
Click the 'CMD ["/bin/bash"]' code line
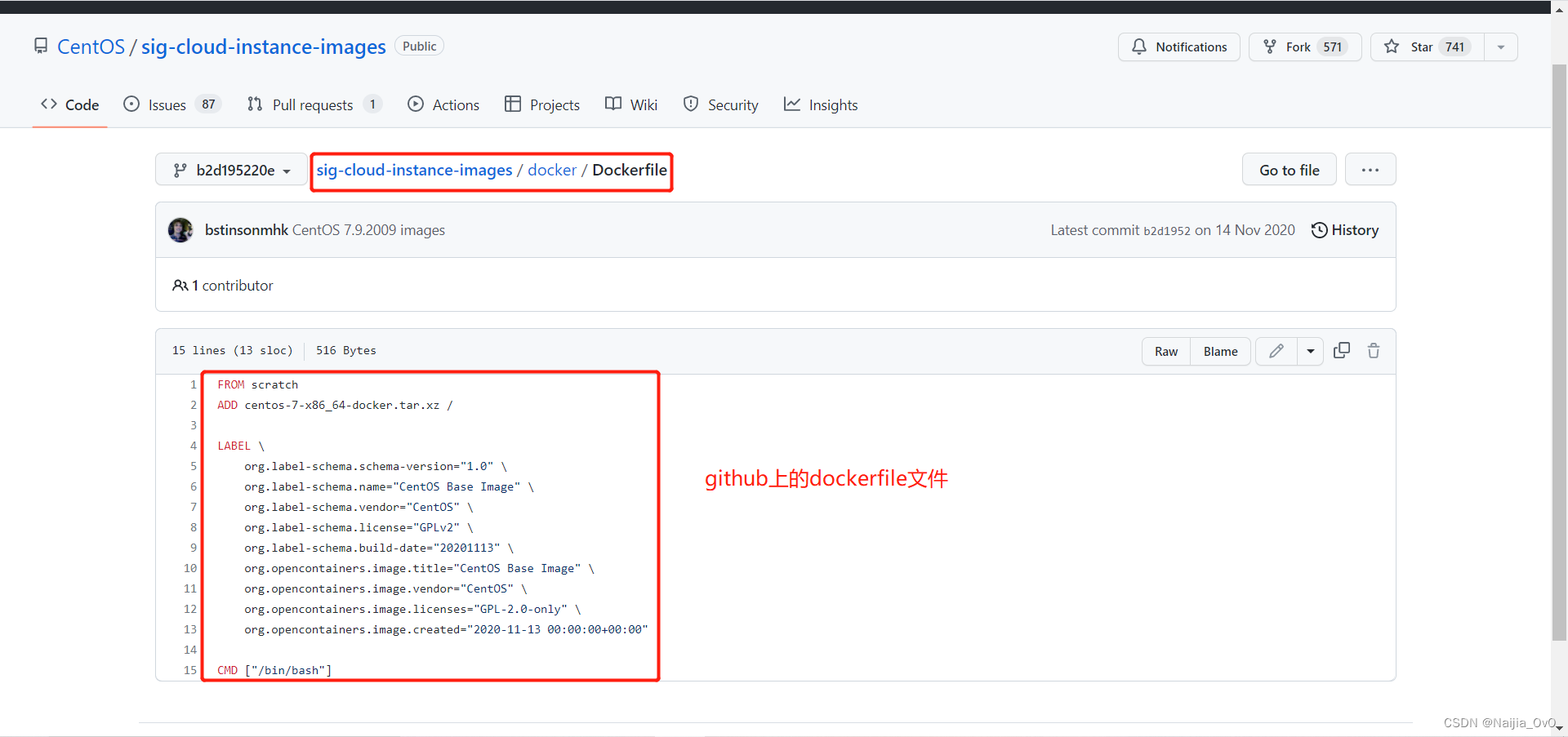pyautogui.click(x=274, y=670)
